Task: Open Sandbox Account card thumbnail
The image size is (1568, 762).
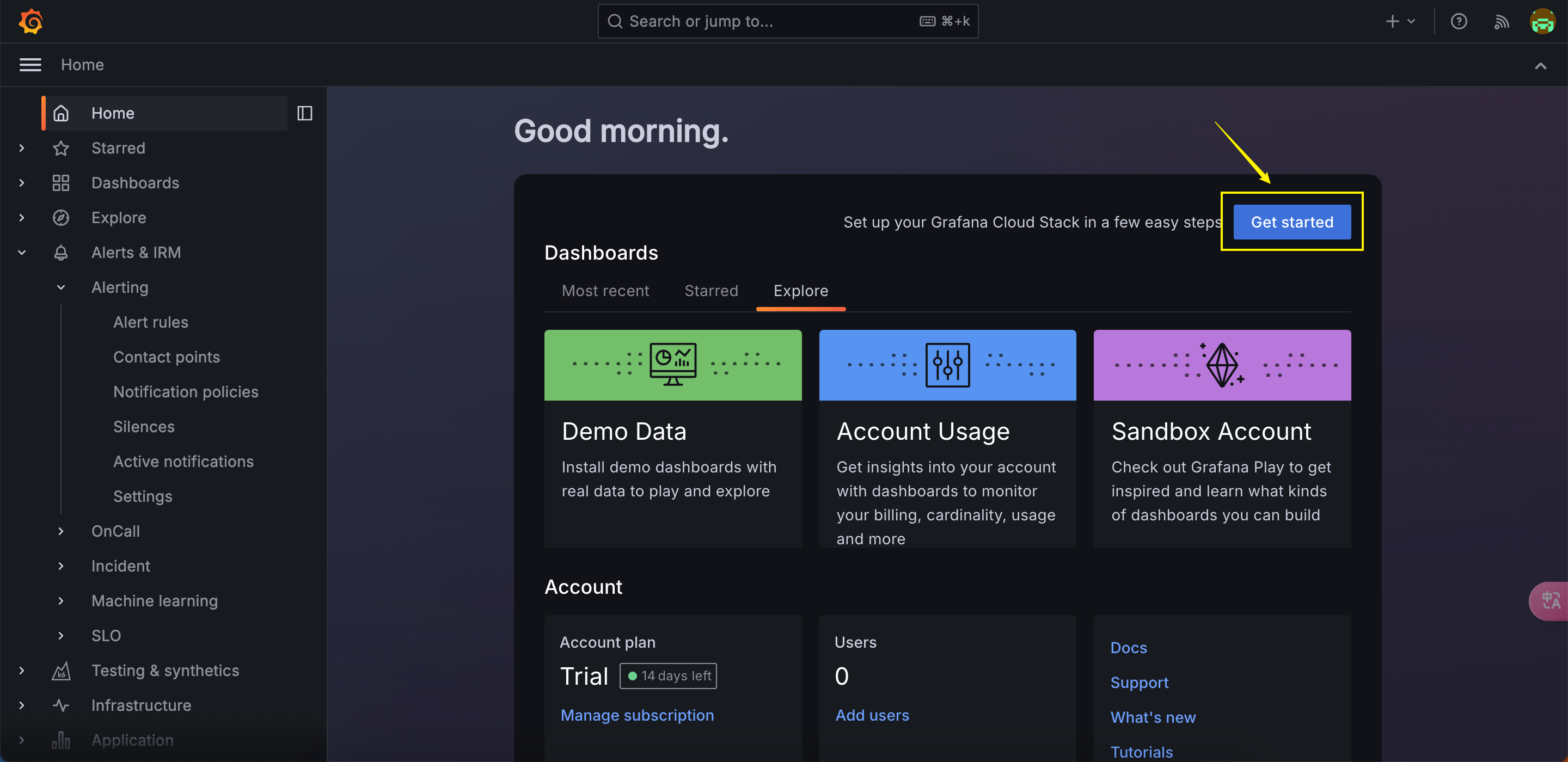Action: tap(1222, 365)
